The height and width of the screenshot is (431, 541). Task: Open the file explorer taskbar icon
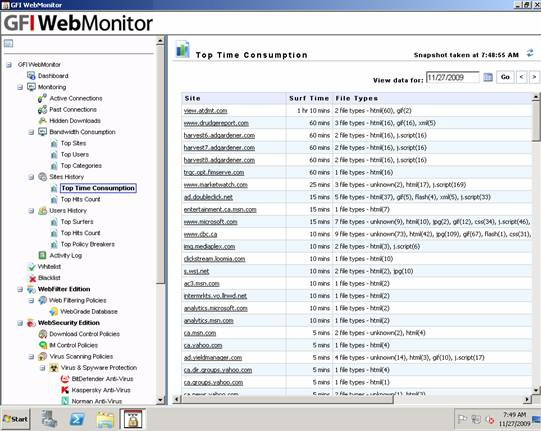tap(105, 419)
